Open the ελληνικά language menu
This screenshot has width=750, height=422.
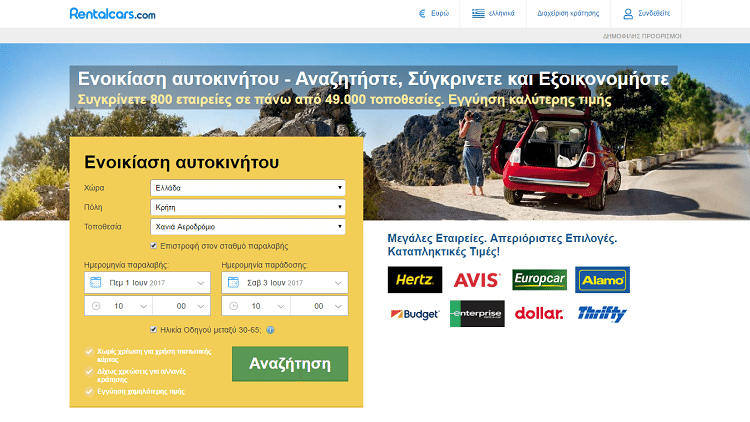pos(493,13)
